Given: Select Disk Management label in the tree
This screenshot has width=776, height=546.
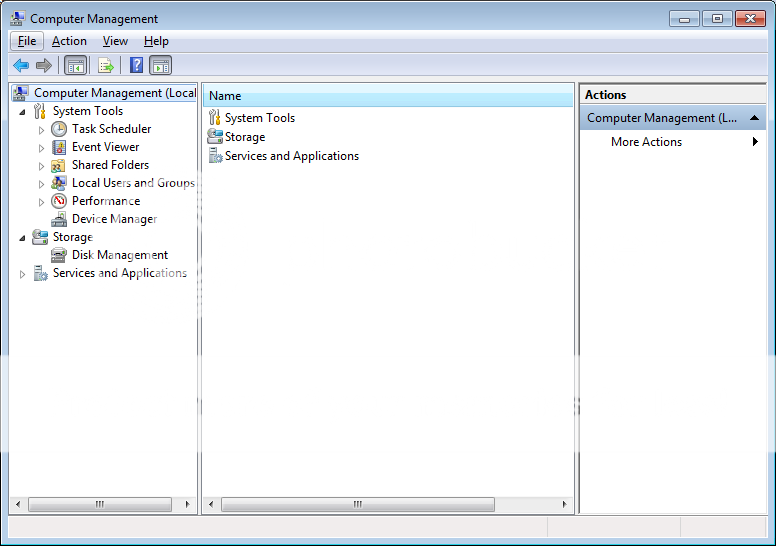Looking at the screenshot, I should (120, 255).
